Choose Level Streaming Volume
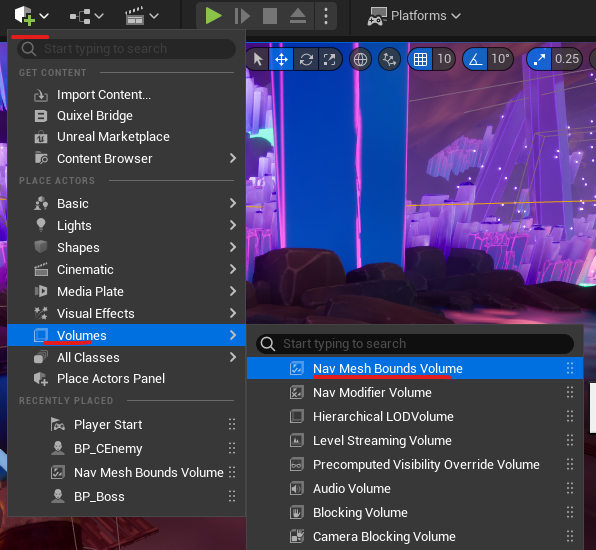The image size is (596, 550). (x=415, y=440)
